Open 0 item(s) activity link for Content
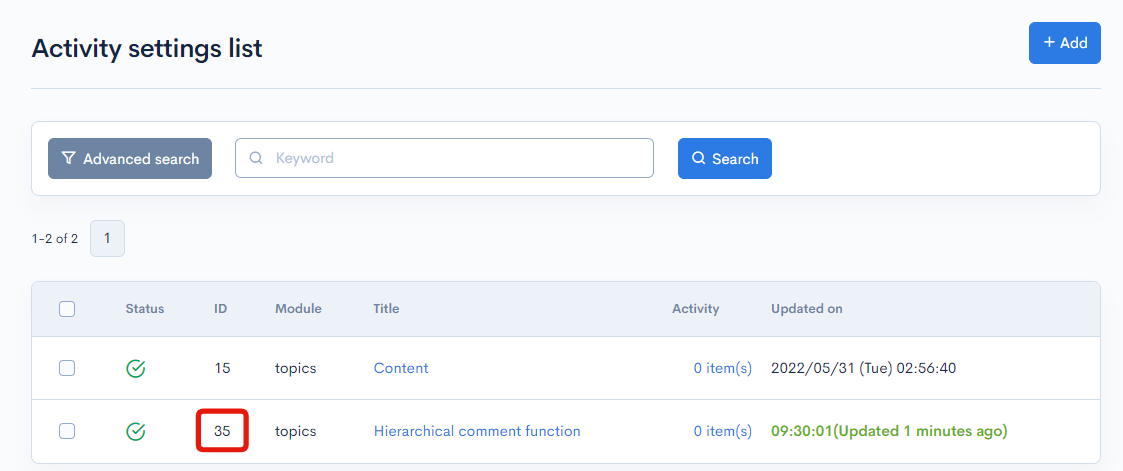The height and width of the screenshot is (471, 1123). 723,368
